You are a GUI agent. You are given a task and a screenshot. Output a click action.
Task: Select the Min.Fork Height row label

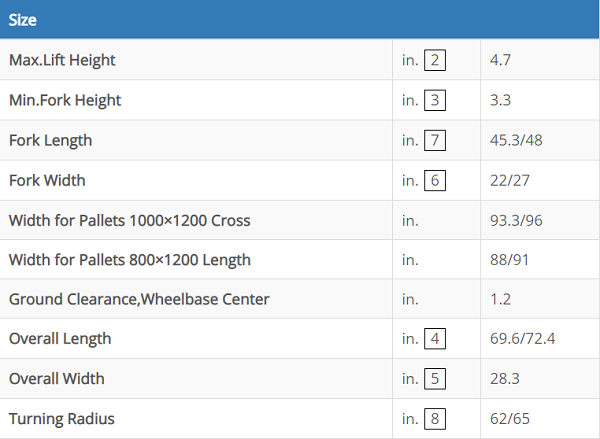tap(65, 101)
